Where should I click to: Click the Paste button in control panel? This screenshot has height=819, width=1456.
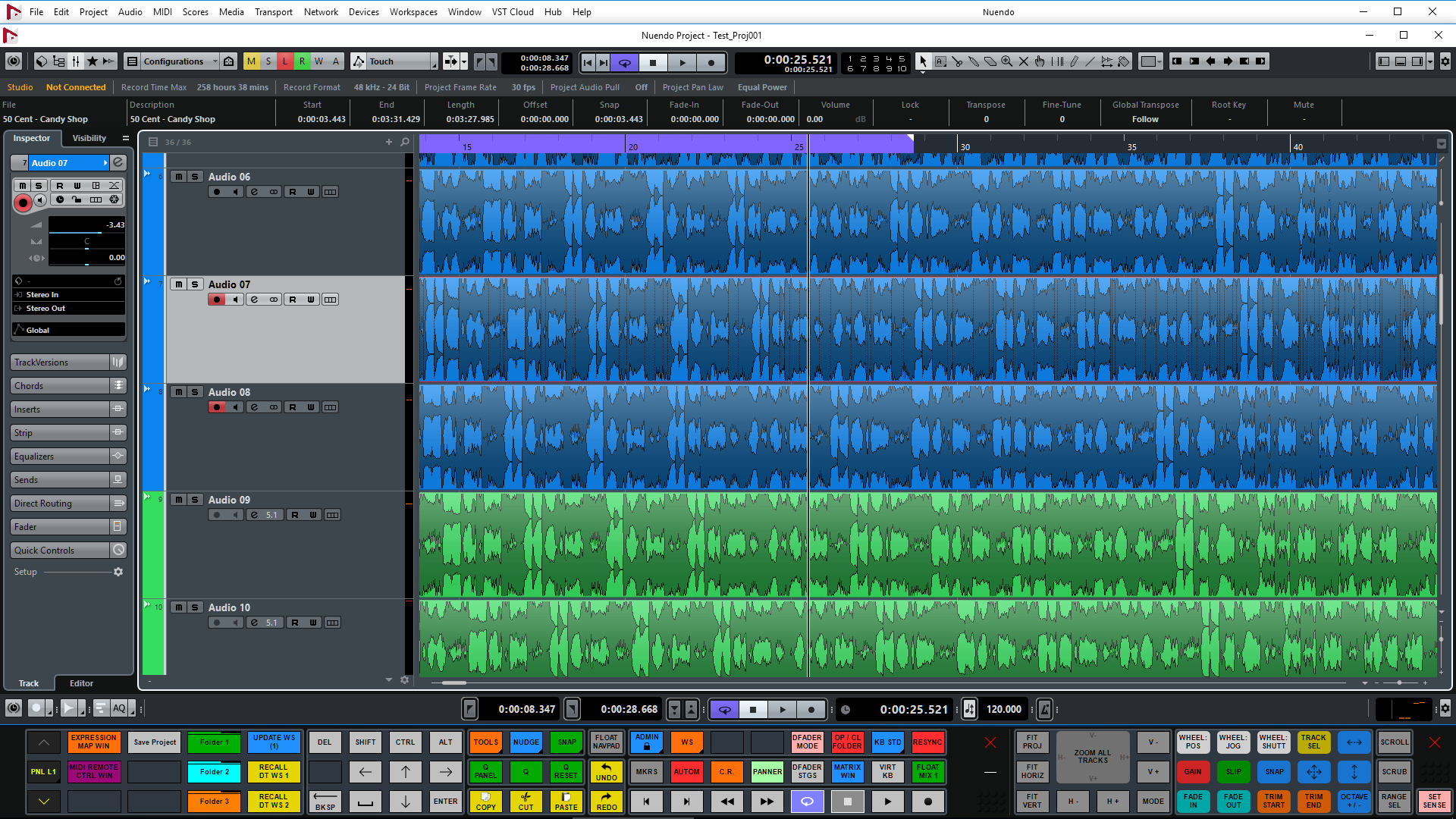point(566,802)
